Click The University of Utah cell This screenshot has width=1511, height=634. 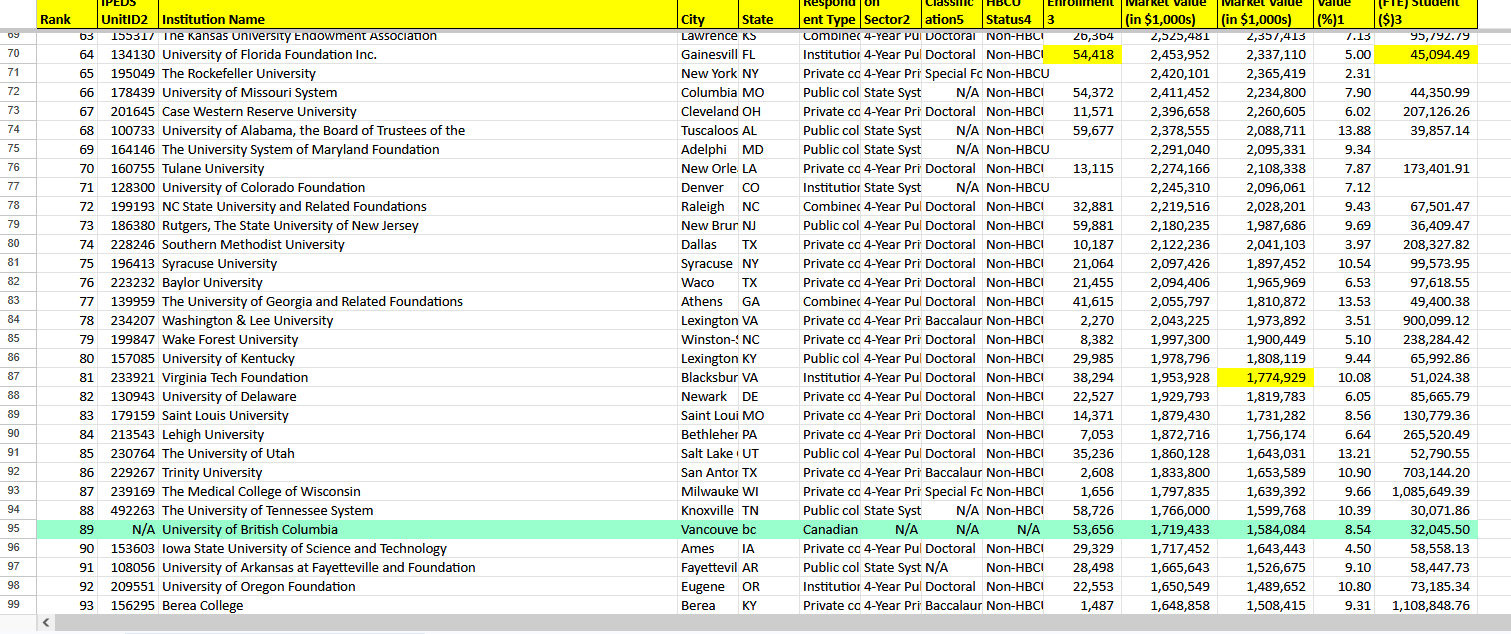417,453
